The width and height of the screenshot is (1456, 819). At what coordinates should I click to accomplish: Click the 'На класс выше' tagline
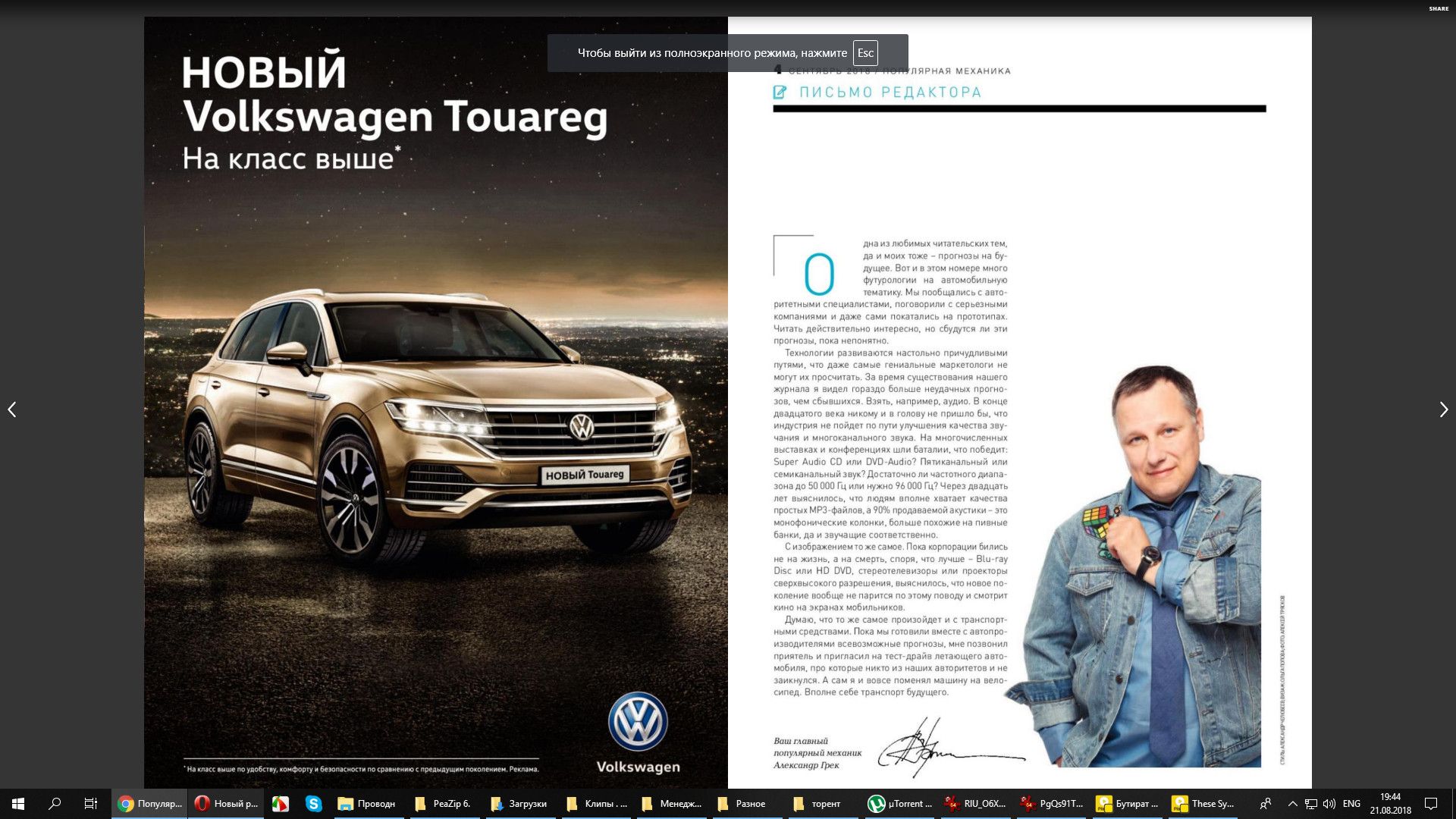pos(290,158)
